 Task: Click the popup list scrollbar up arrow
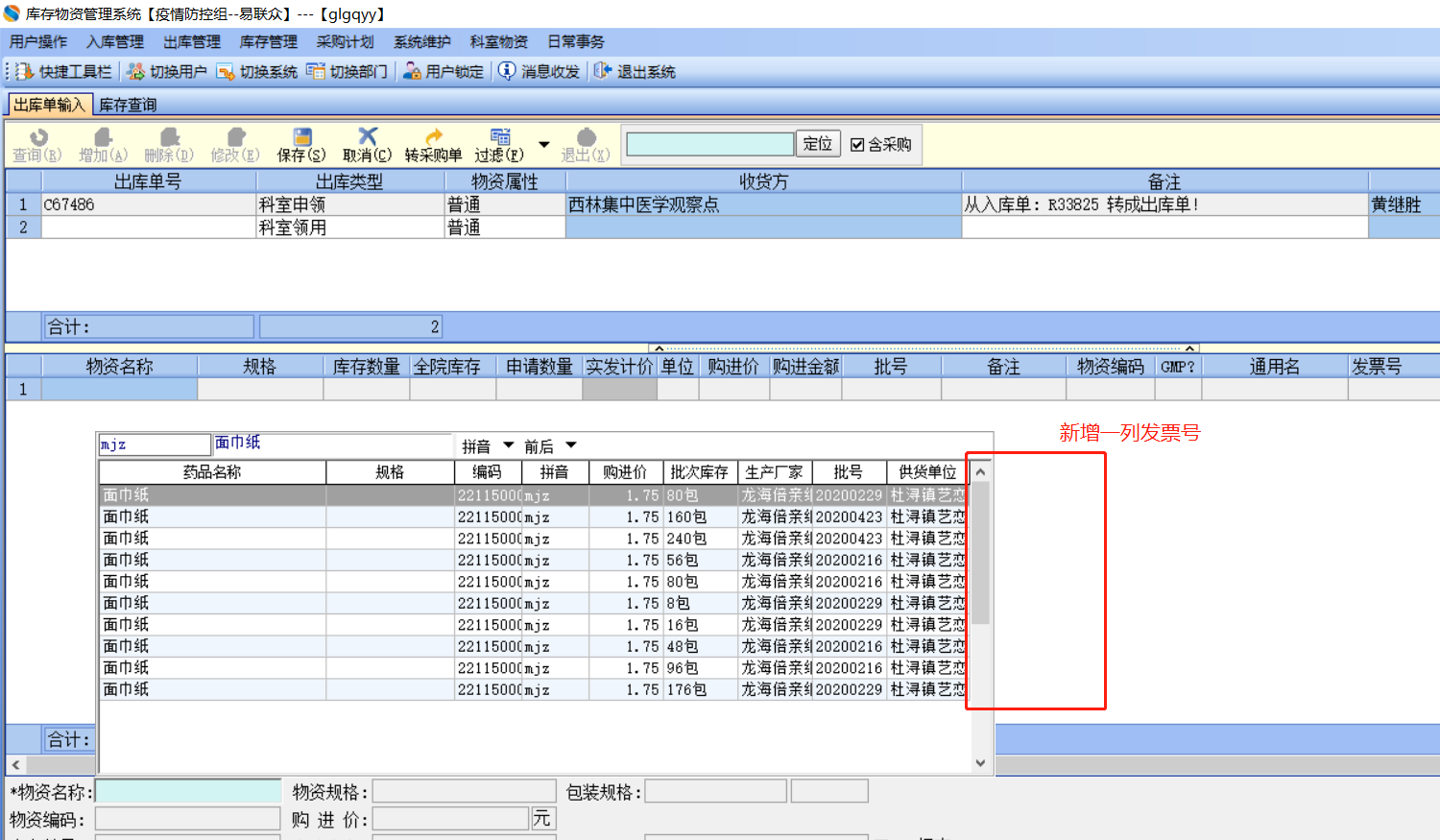(x=980, y=471)
